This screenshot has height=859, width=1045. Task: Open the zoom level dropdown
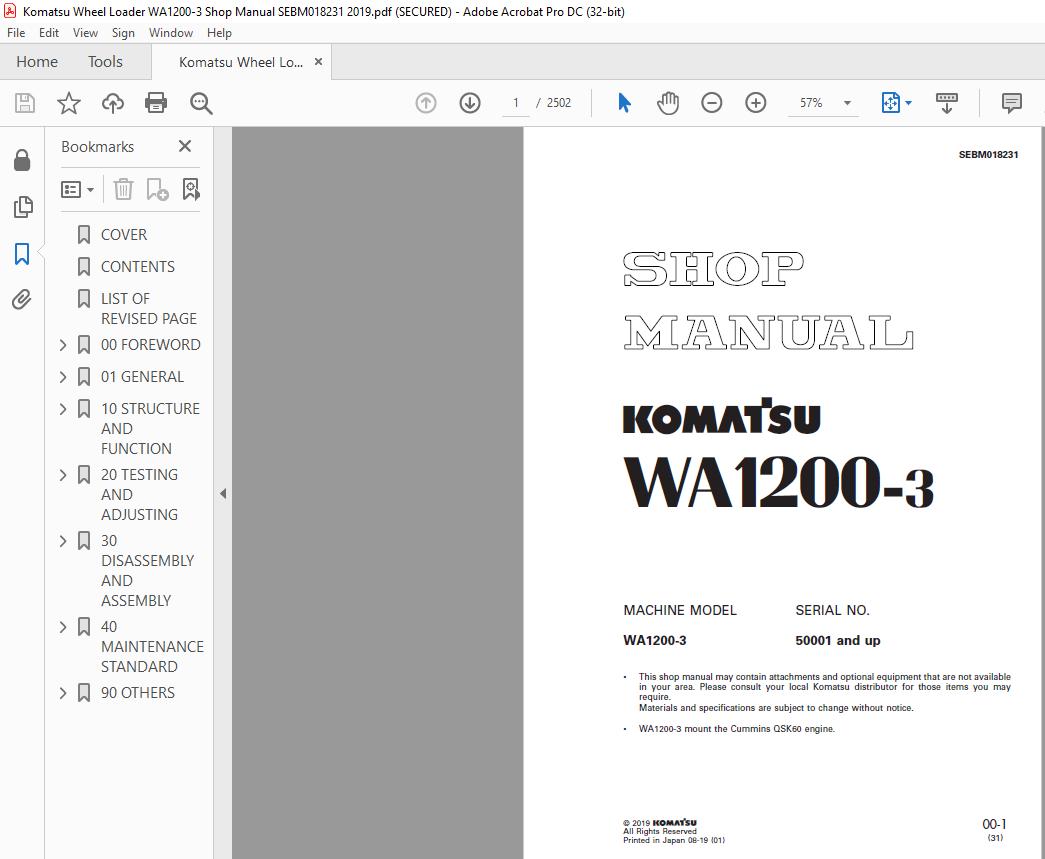pyautogui.click(x=847, y=103)
